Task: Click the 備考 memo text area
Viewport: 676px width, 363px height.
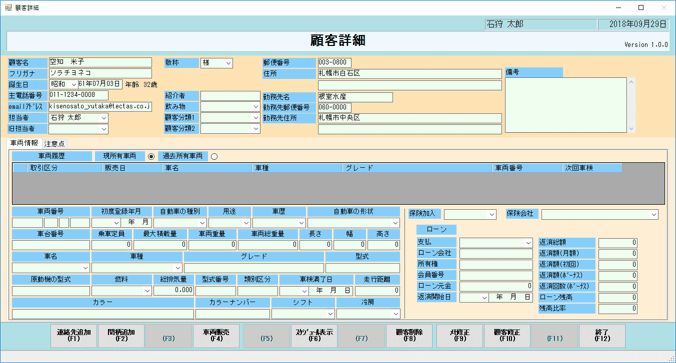Action: coord(566,105)
